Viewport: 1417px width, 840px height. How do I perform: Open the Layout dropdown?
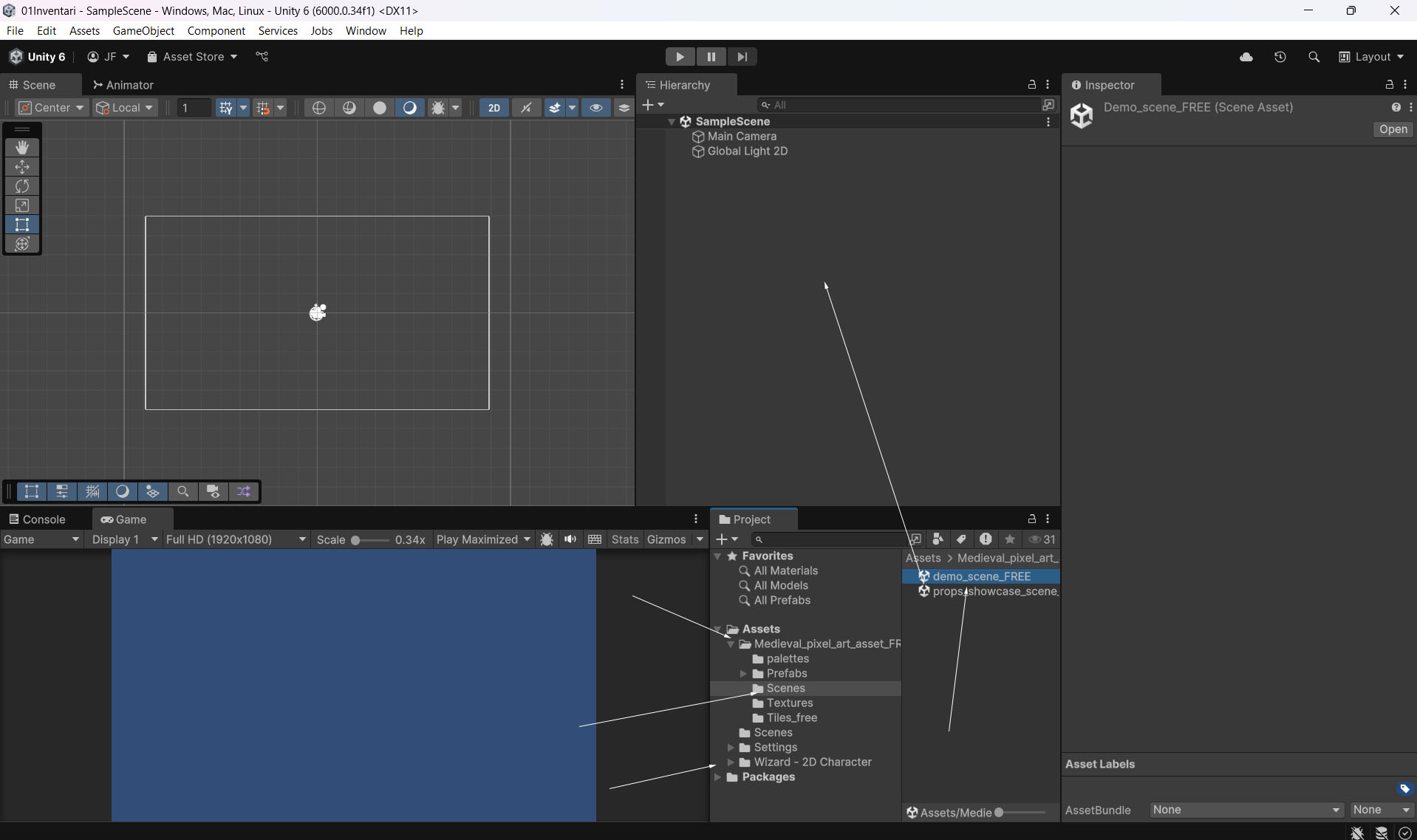pyautogui.click(x=1372, y=57)
